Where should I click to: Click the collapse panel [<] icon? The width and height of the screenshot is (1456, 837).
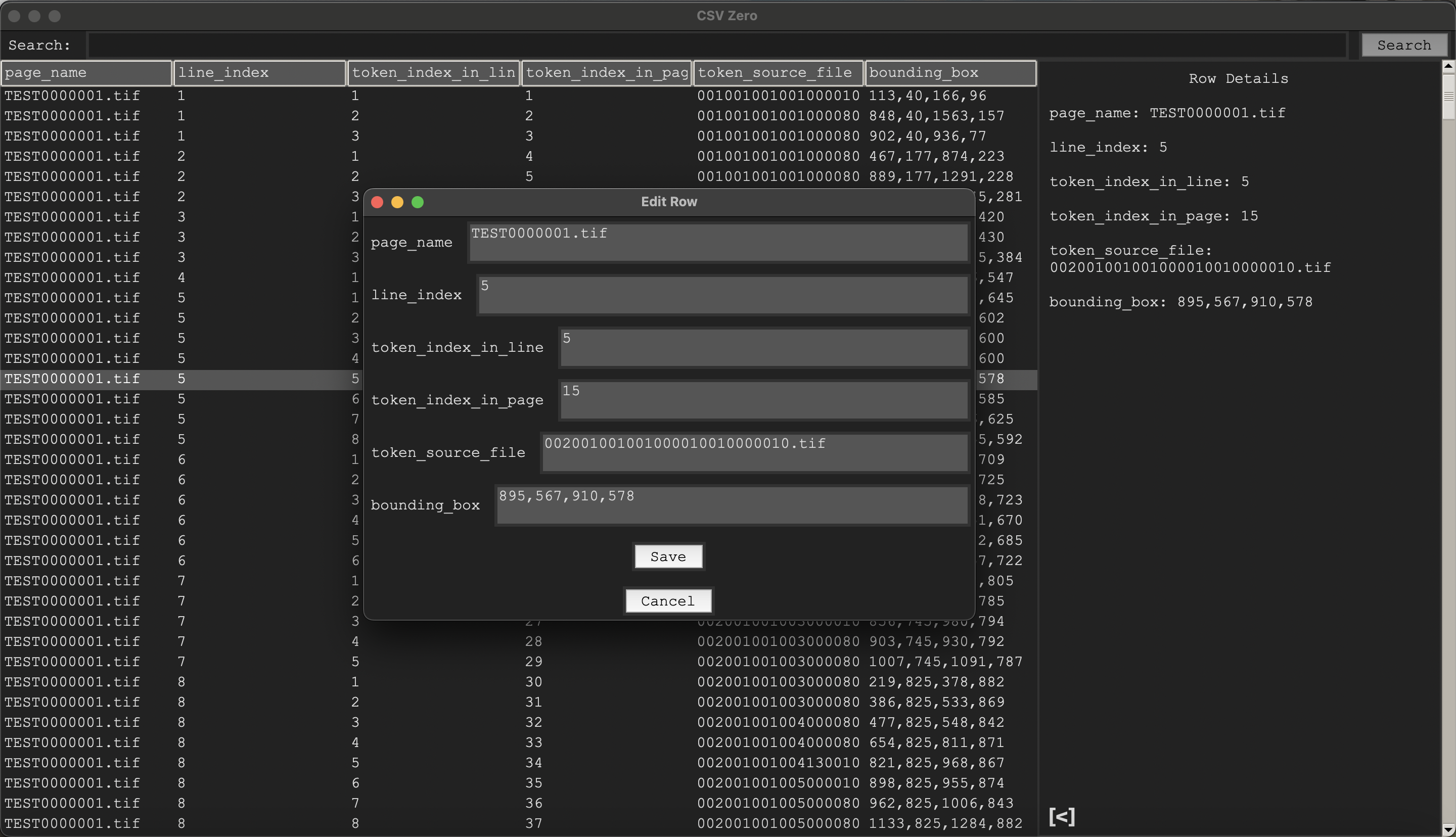click(x=1062, y=816)
